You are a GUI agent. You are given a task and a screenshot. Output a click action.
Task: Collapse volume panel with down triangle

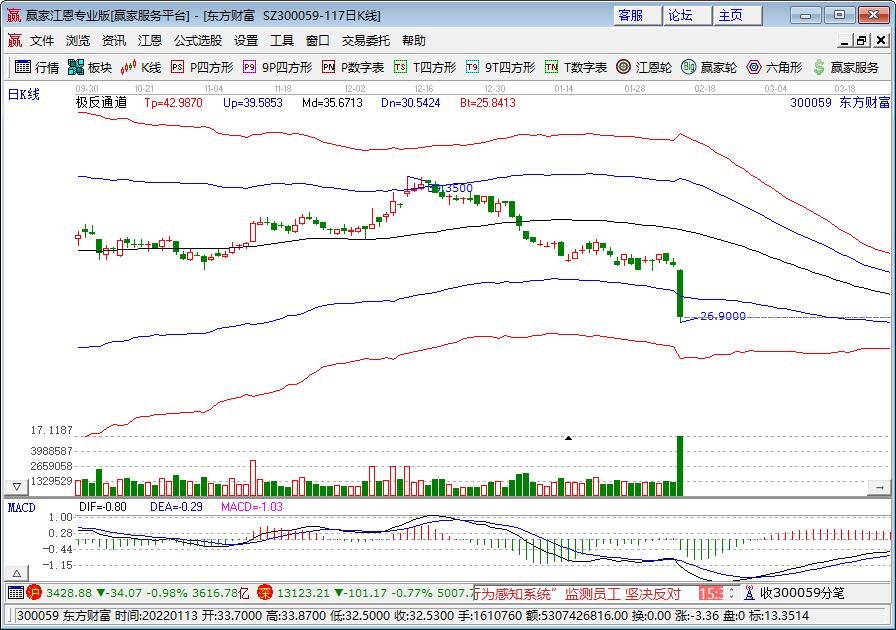click(17, 487)
